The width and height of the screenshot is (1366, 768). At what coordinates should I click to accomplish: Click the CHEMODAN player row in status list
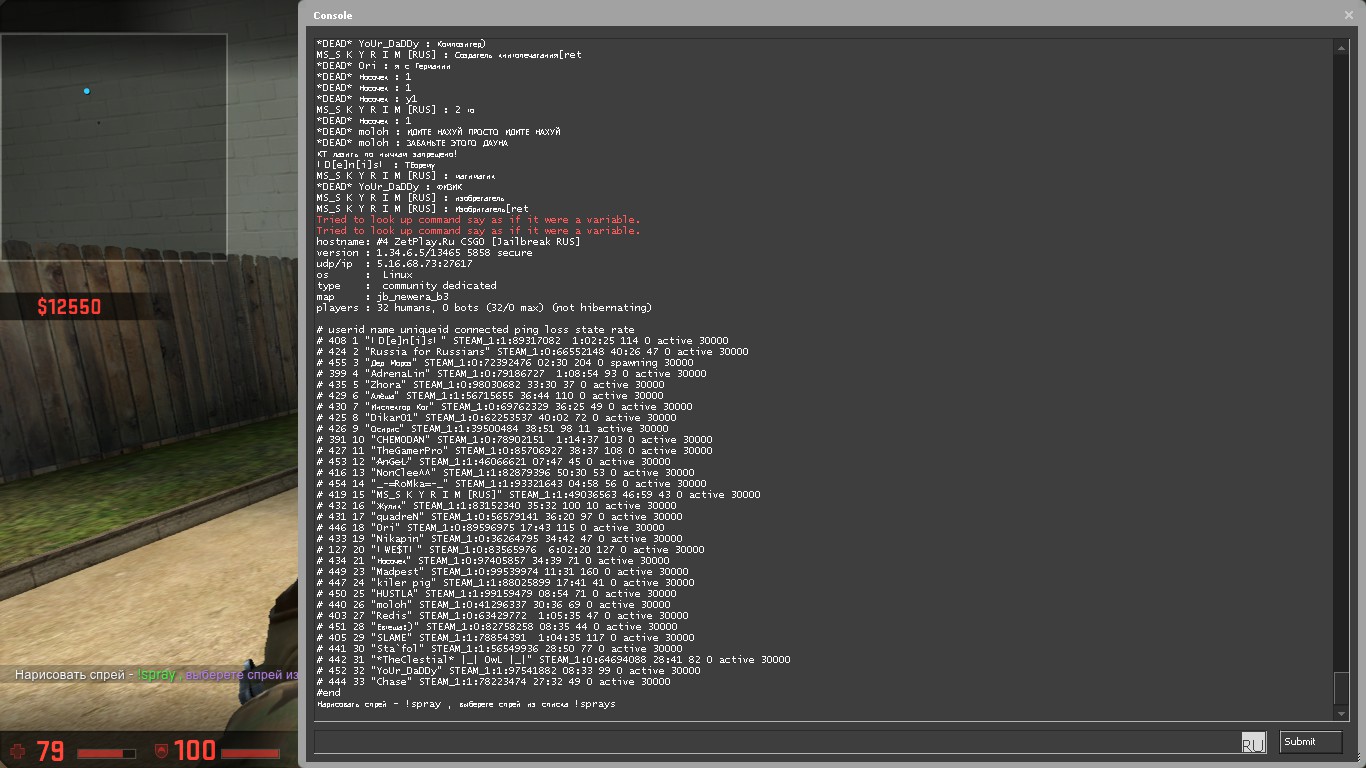tap(514, 440)
